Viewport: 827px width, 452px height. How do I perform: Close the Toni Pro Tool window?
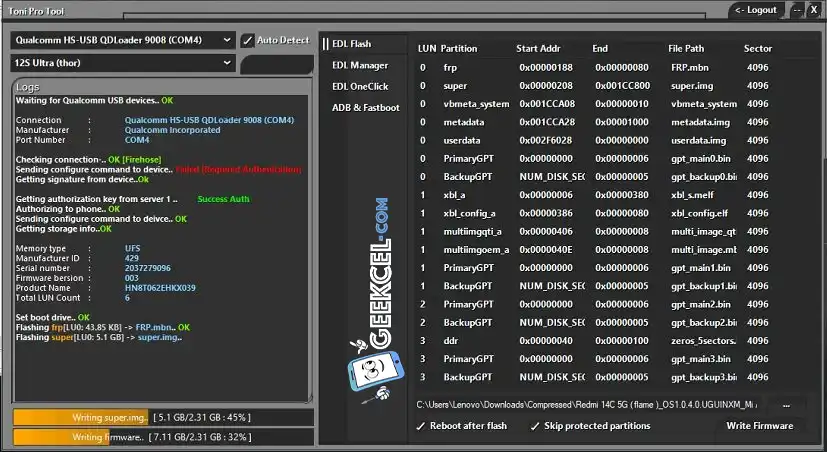(814, 10)
